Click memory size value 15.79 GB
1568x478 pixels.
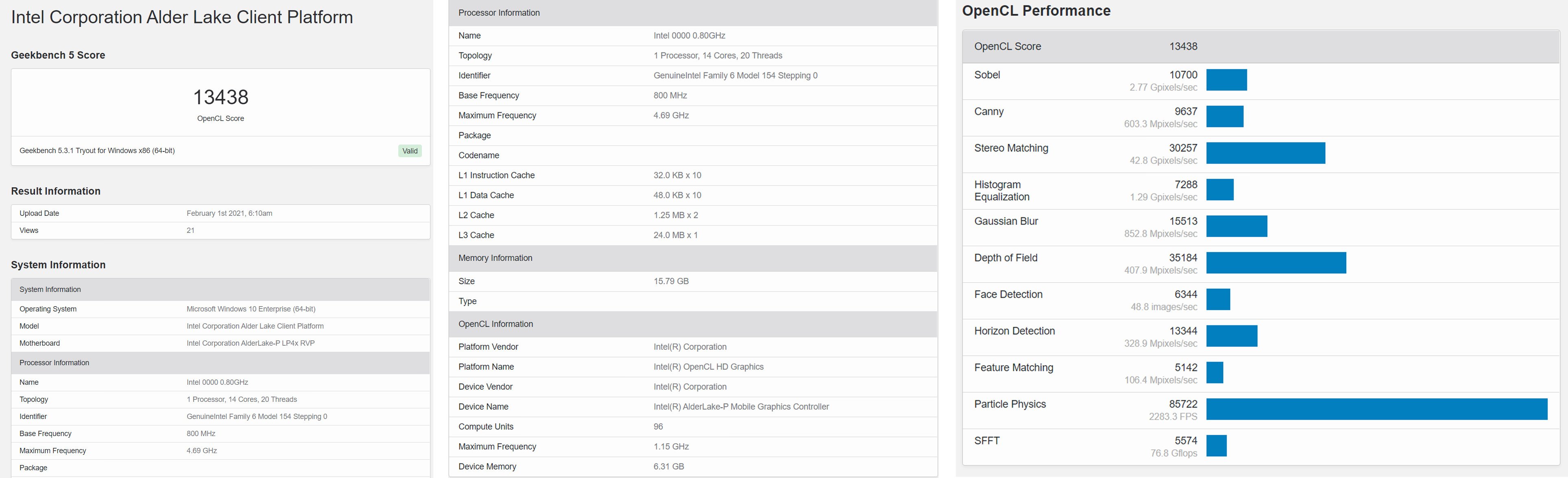tap(671, 281)
